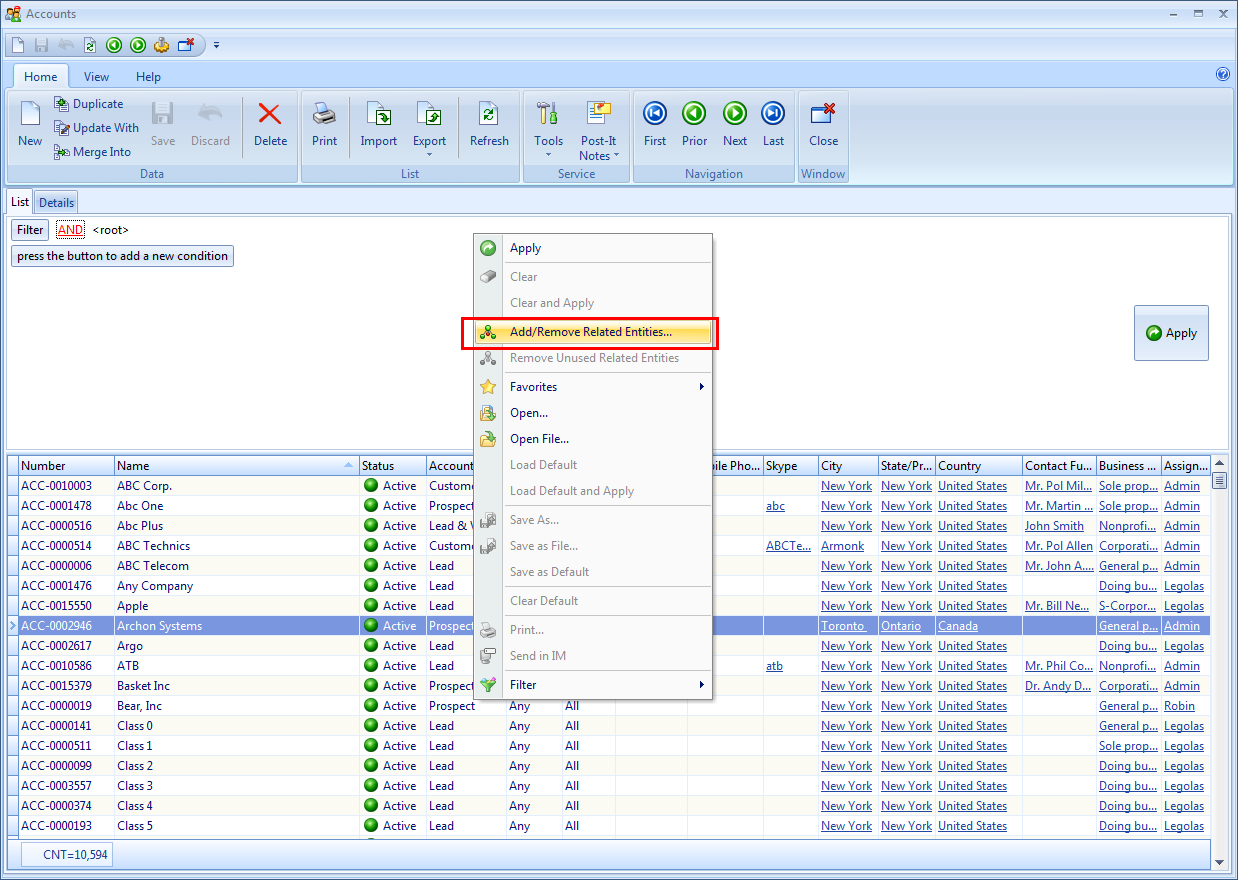1238x880 pixels.
Task: Click the Close button in the Window group
Action: [x=824, y=125]
